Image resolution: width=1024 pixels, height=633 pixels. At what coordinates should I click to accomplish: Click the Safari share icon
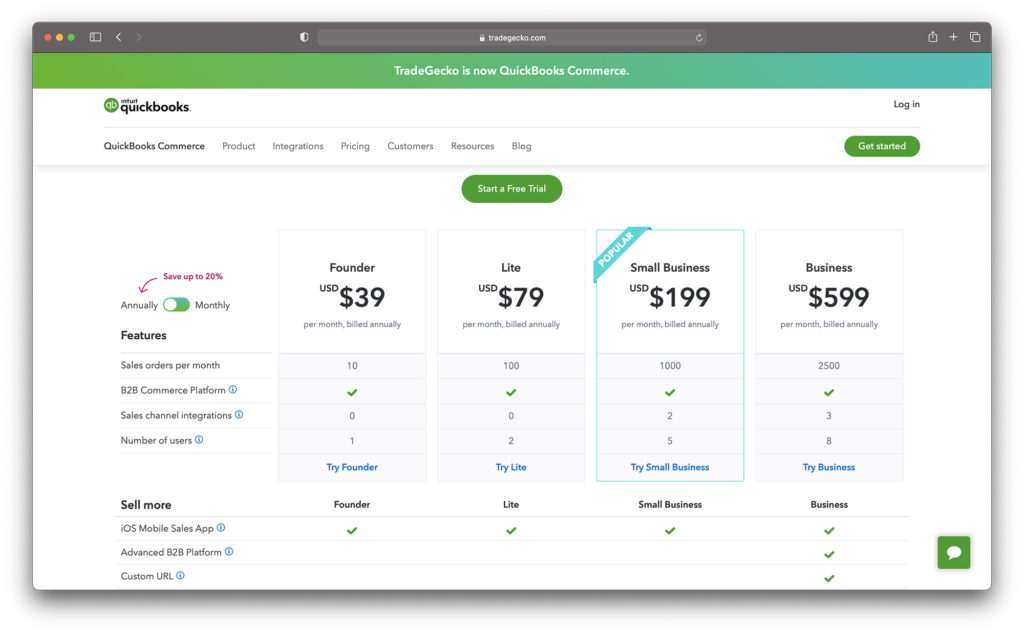[932, 37]
